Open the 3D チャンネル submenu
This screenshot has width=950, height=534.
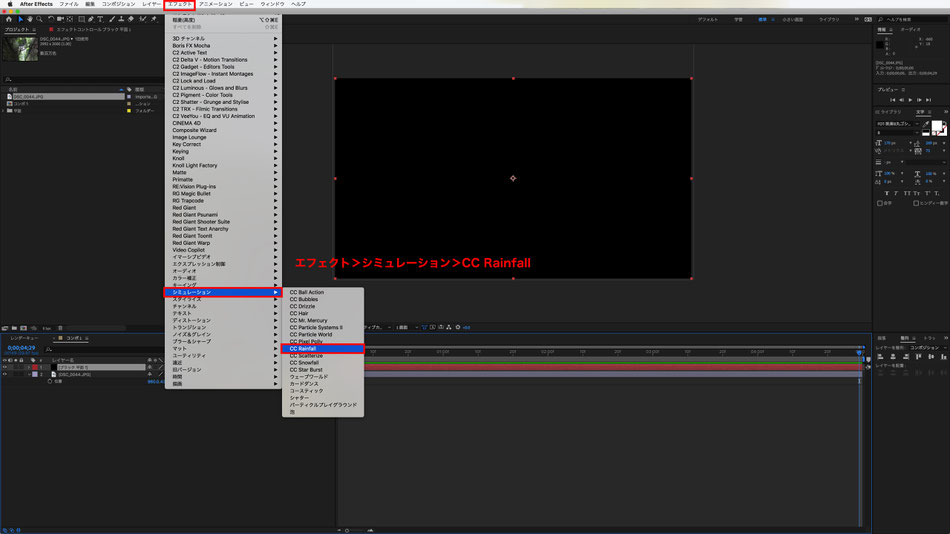[x=224, y=38]
